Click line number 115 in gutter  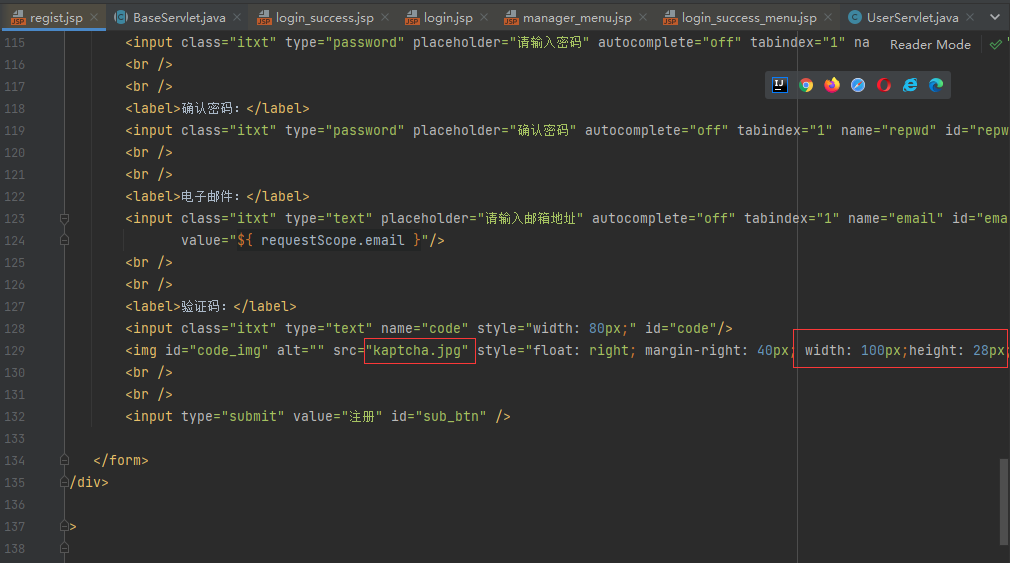coord(15,43)
